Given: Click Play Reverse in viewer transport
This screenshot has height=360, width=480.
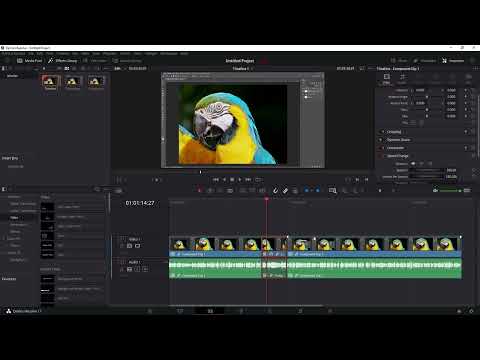Looking at the screenshot, I should tap(224, 180).
